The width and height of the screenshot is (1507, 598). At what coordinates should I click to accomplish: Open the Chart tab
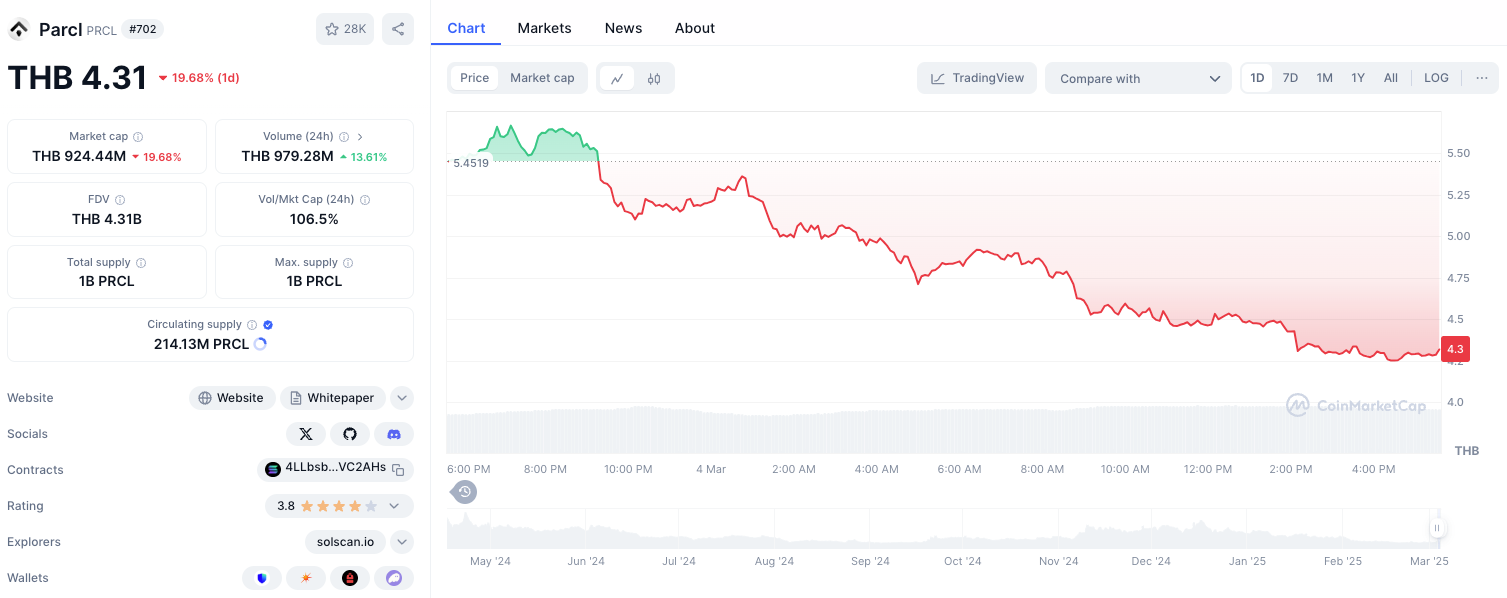[x=466, y=28]
